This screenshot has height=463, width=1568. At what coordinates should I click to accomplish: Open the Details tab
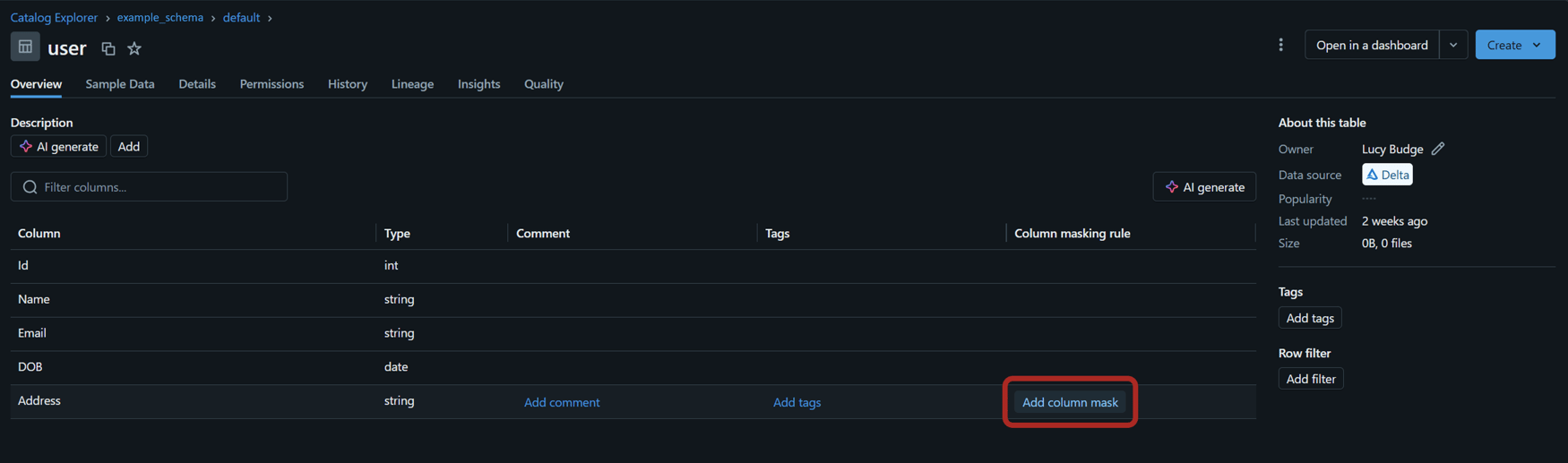197,83
